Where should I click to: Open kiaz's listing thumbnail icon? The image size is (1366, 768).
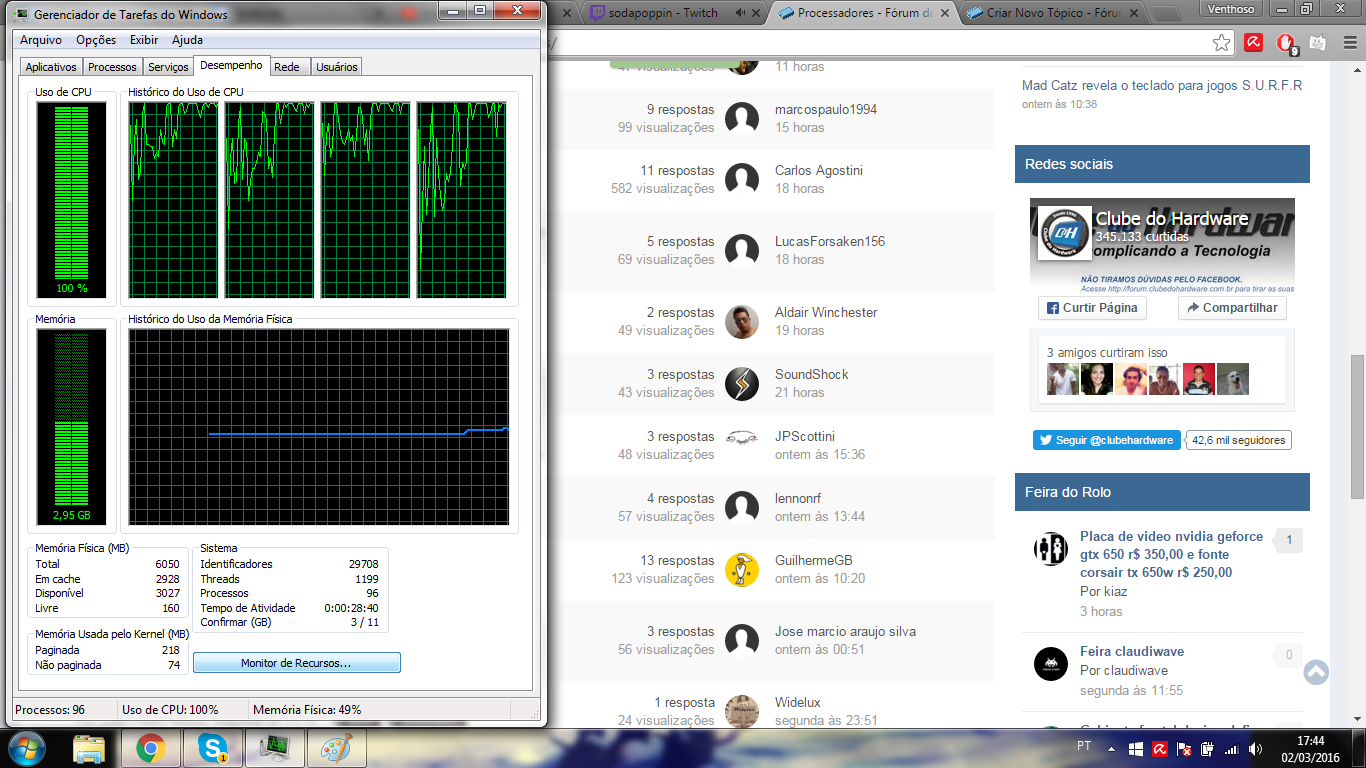(x=1051, y=549)
